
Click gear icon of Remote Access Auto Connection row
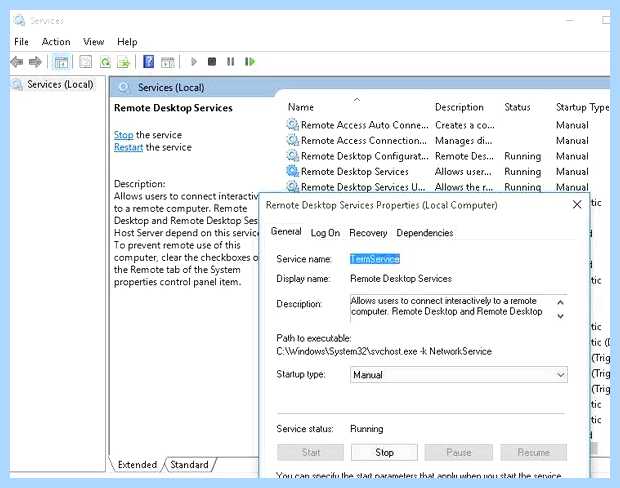(293, 125)
